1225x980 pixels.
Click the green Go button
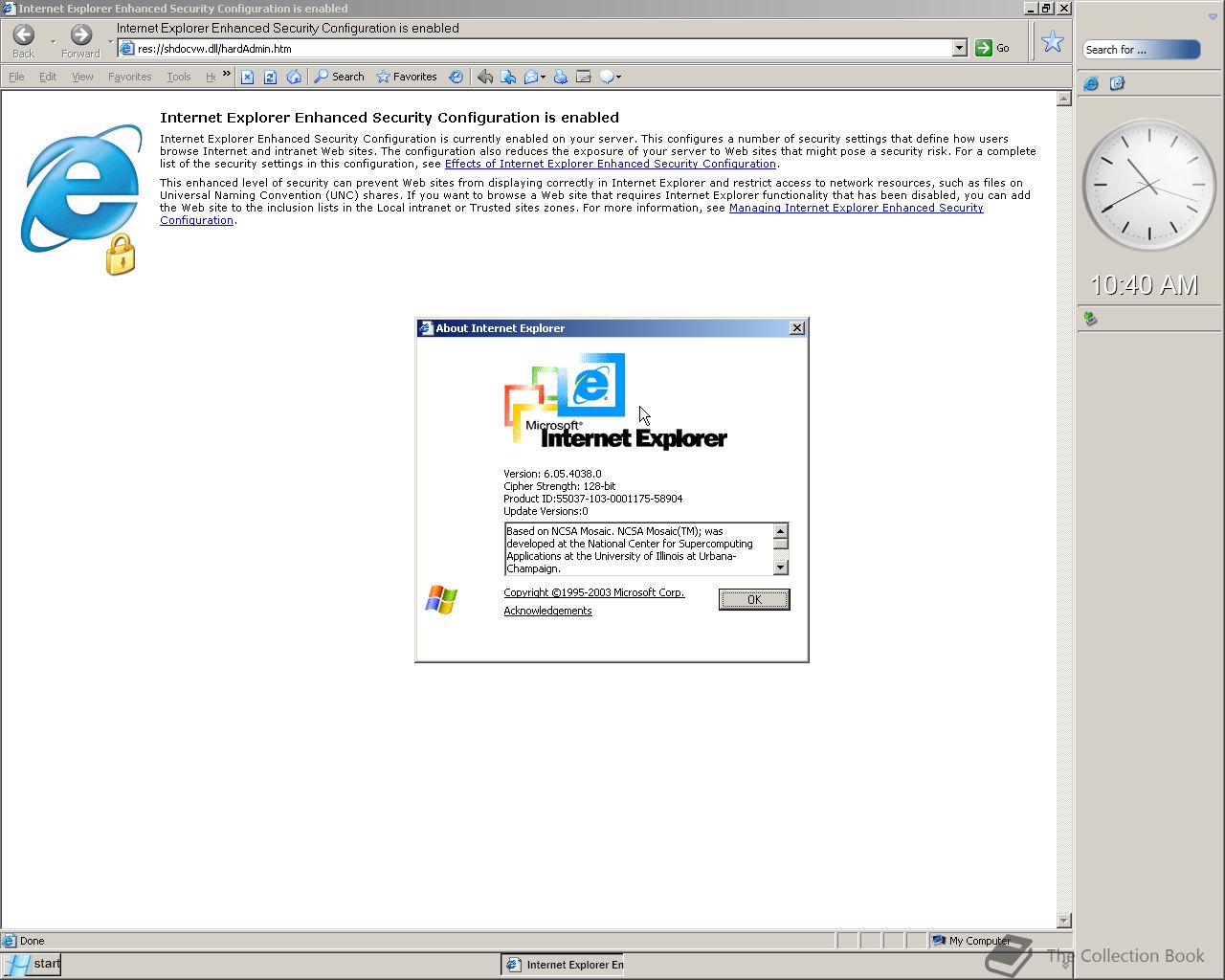click(992, 48)
